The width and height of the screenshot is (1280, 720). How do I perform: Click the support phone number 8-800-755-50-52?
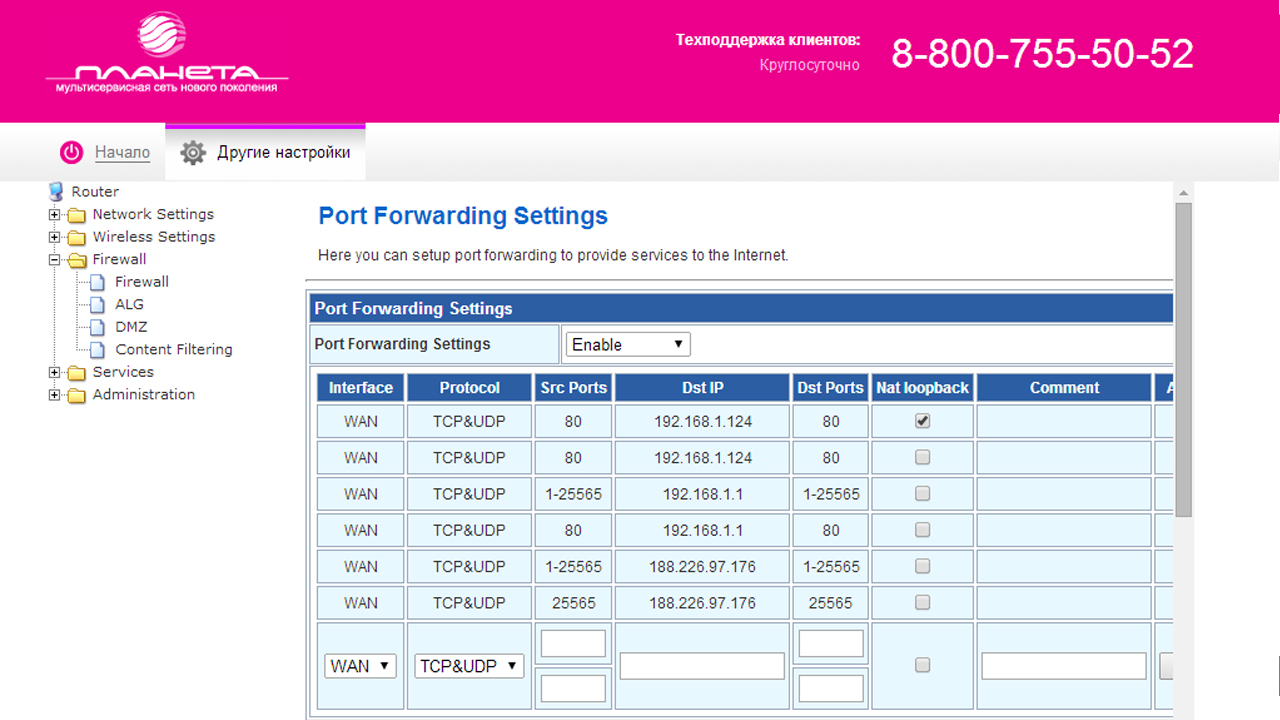coord(1043,54)
